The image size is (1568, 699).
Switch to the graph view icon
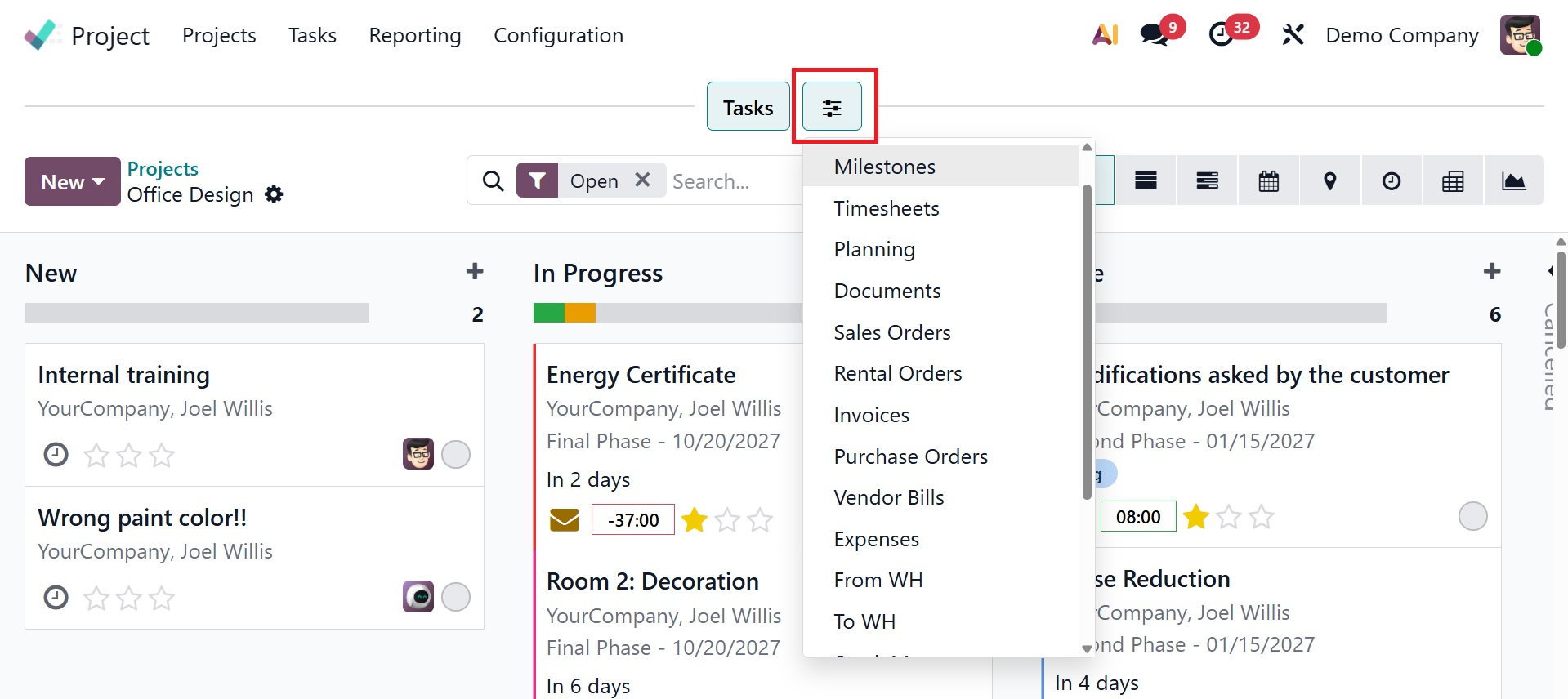pyautogui.click(x=1513, y=180)
